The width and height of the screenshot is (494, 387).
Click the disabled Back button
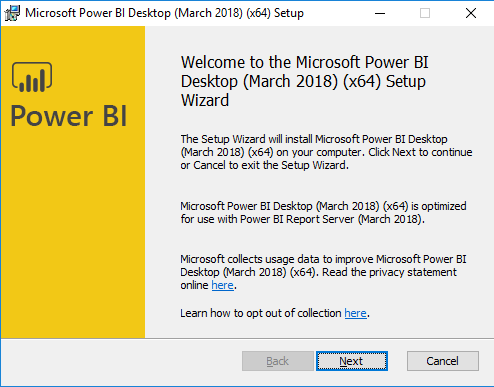click(x=278, y=361)
